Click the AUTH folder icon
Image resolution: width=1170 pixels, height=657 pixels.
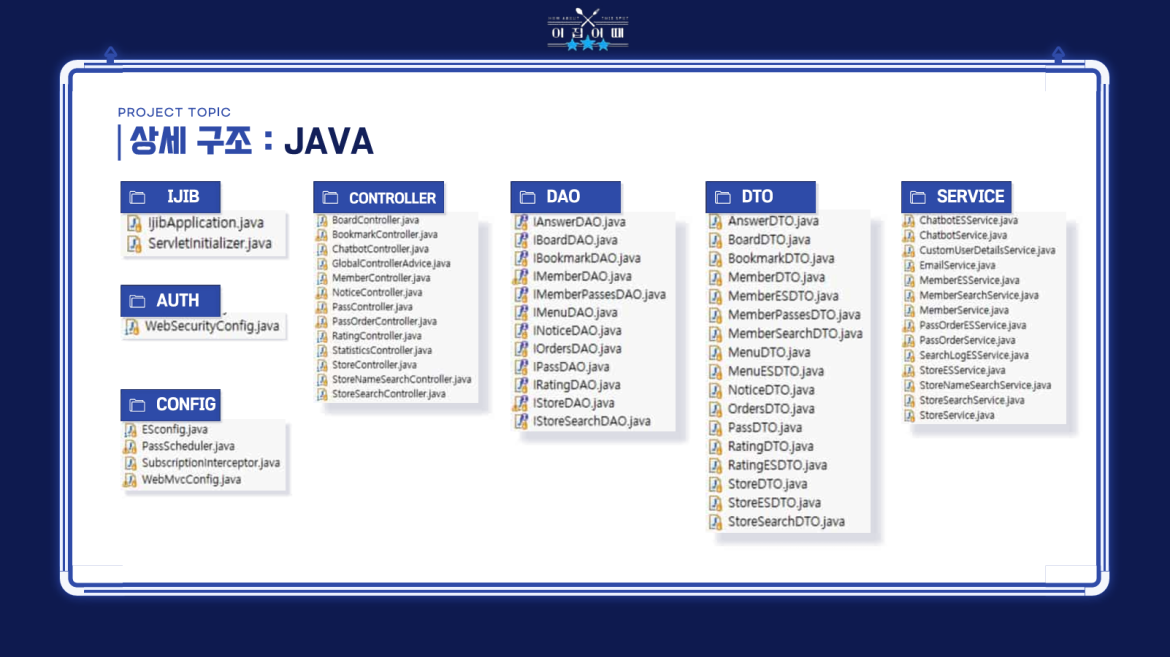pyautogui.click(x=137, y=301)
